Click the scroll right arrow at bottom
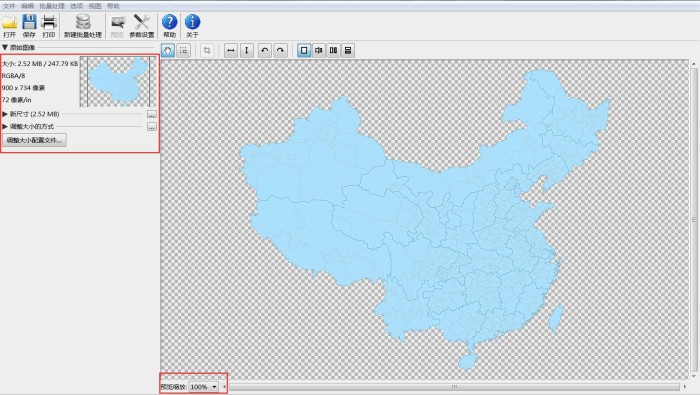The height and width of the screenshot is (395, 700). tap(685, 387)
